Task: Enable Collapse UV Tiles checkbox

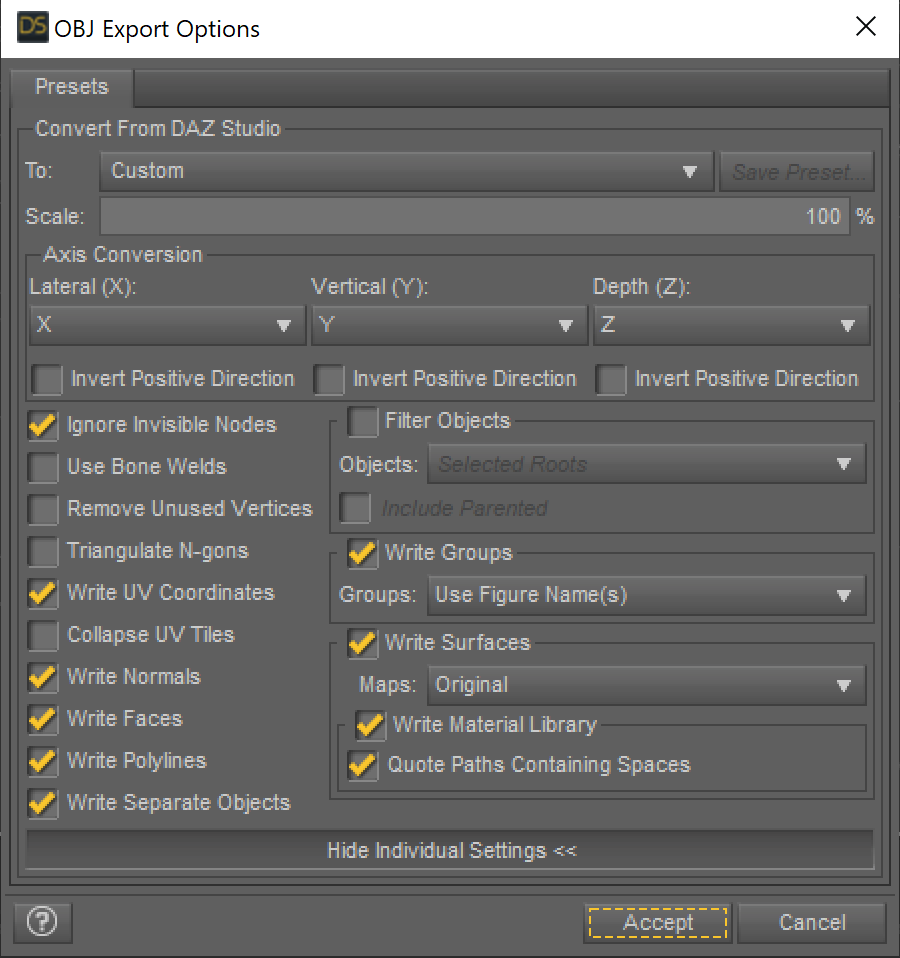Action: (x=43, y=635)
